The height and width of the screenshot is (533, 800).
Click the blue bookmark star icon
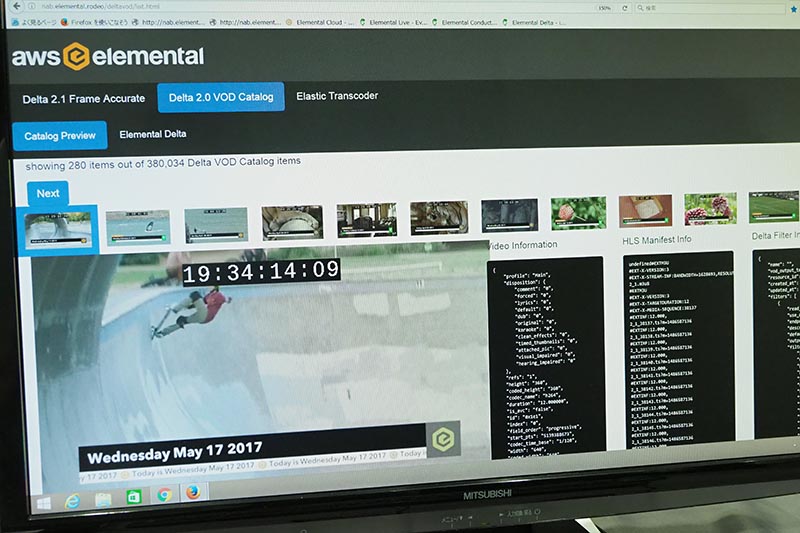(x=794, y=9)
